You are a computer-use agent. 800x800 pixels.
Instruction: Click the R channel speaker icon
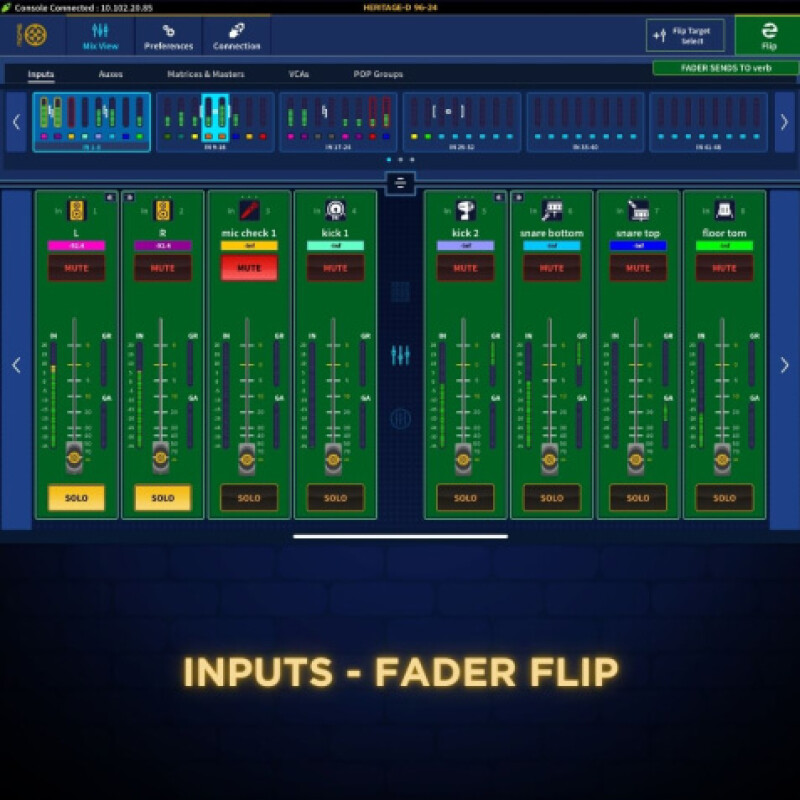click(163, 210)
